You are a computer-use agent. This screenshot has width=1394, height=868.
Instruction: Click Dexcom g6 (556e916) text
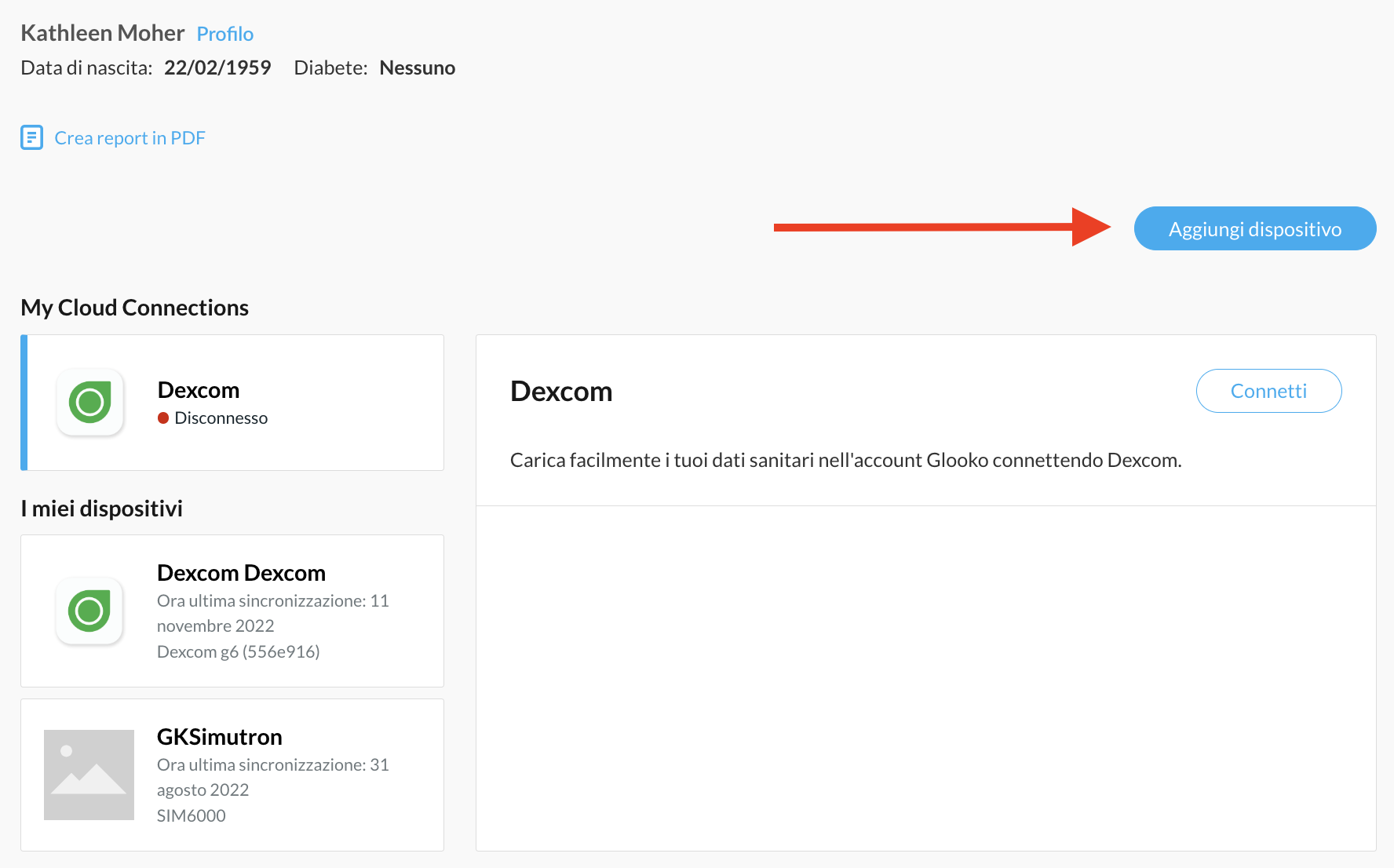[239, 651]
